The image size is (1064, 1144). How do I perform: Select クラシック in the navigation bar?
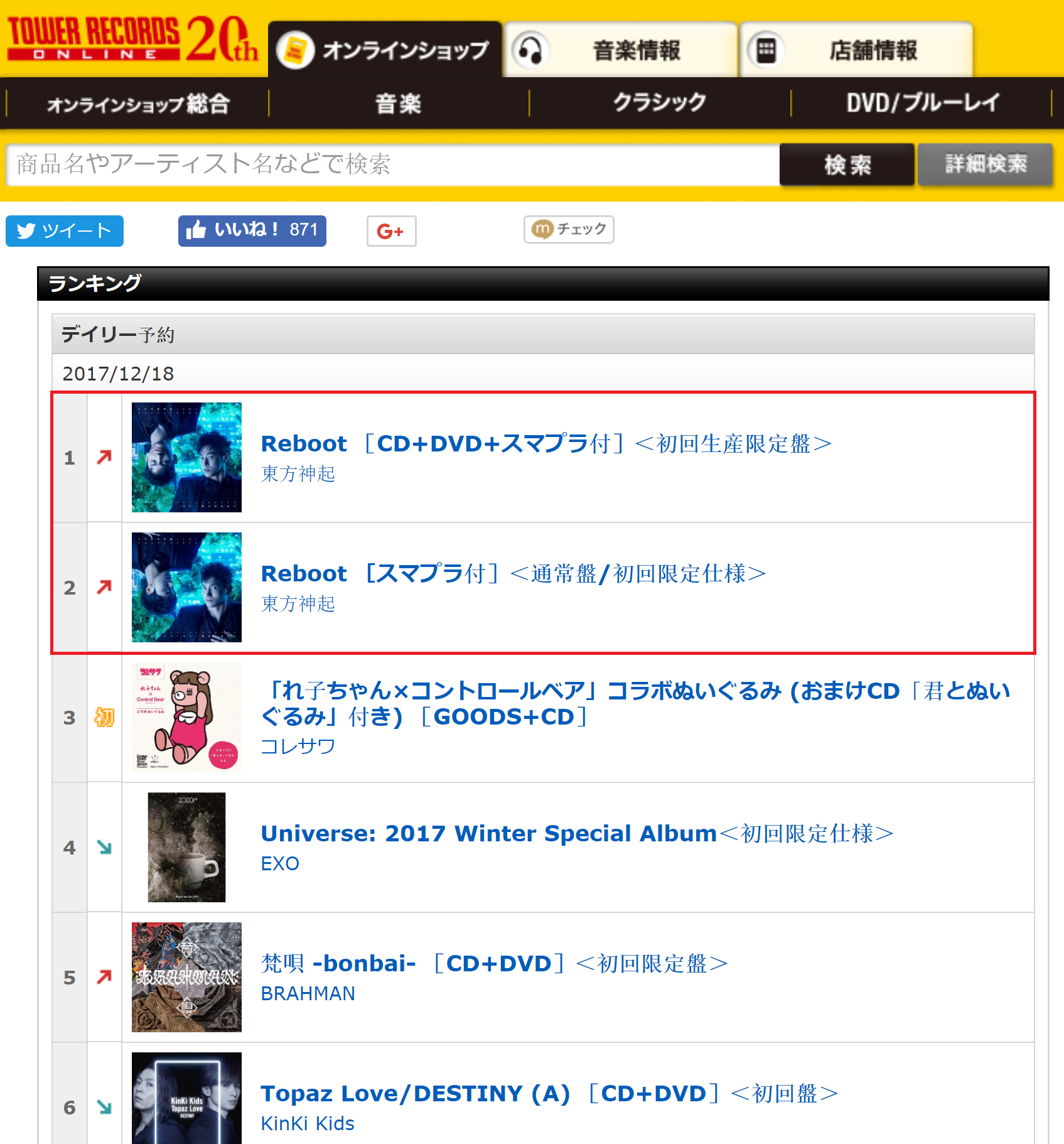point(660,103)
